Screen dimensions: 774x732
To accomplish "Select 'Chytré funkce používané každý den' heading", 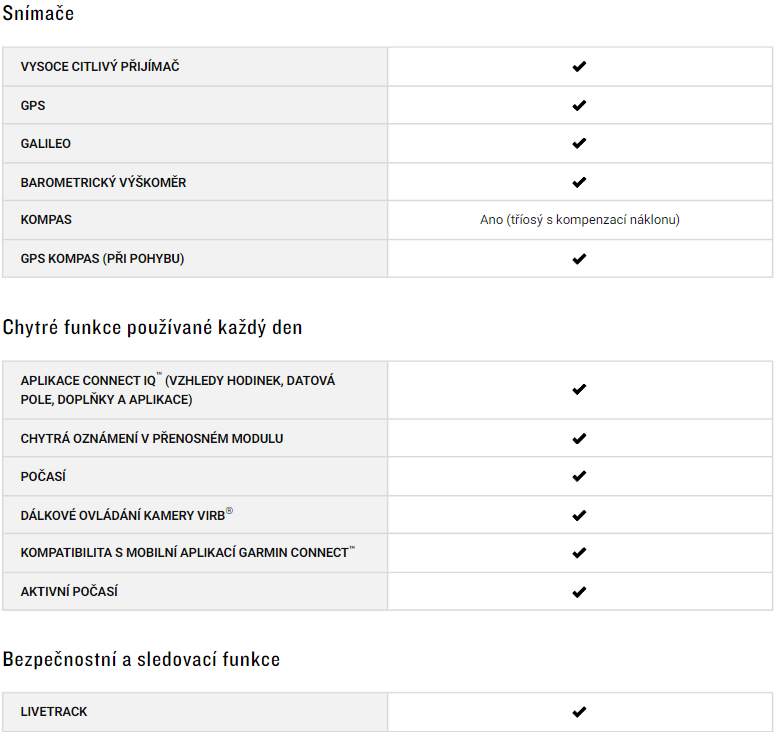I will click(x=152, y=328).
